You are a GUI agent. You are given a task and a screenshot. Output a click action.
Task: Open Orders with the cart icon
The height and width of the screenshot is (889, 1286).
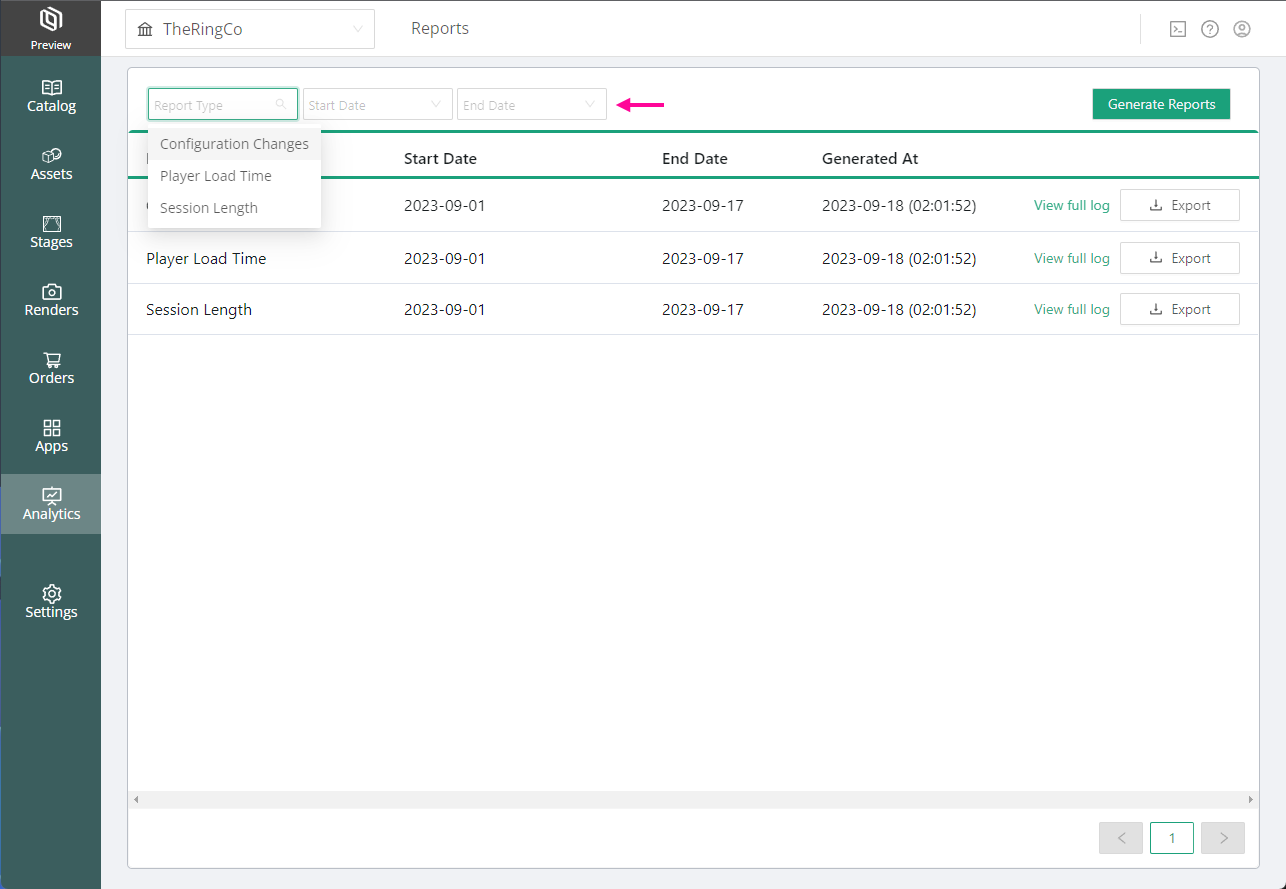[51, 368]
